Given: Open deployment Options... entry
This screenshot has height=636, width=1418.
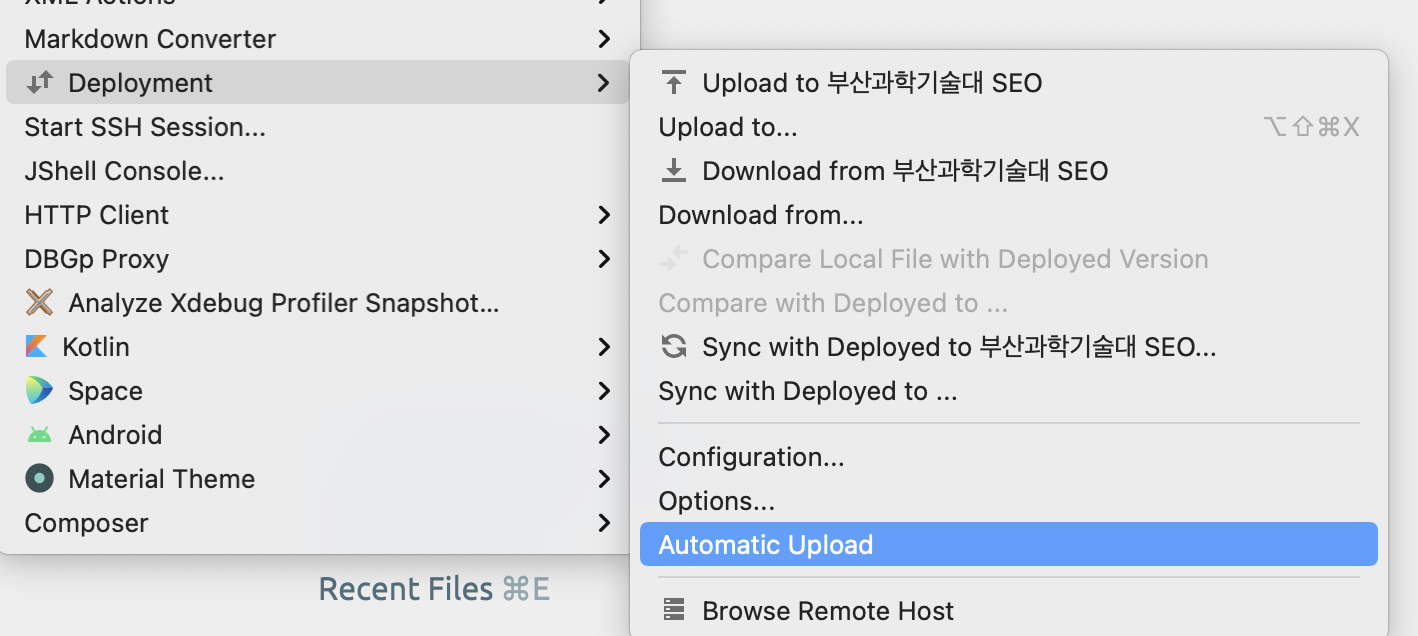Looking at the screenshot, I should tap(1009, 501).
